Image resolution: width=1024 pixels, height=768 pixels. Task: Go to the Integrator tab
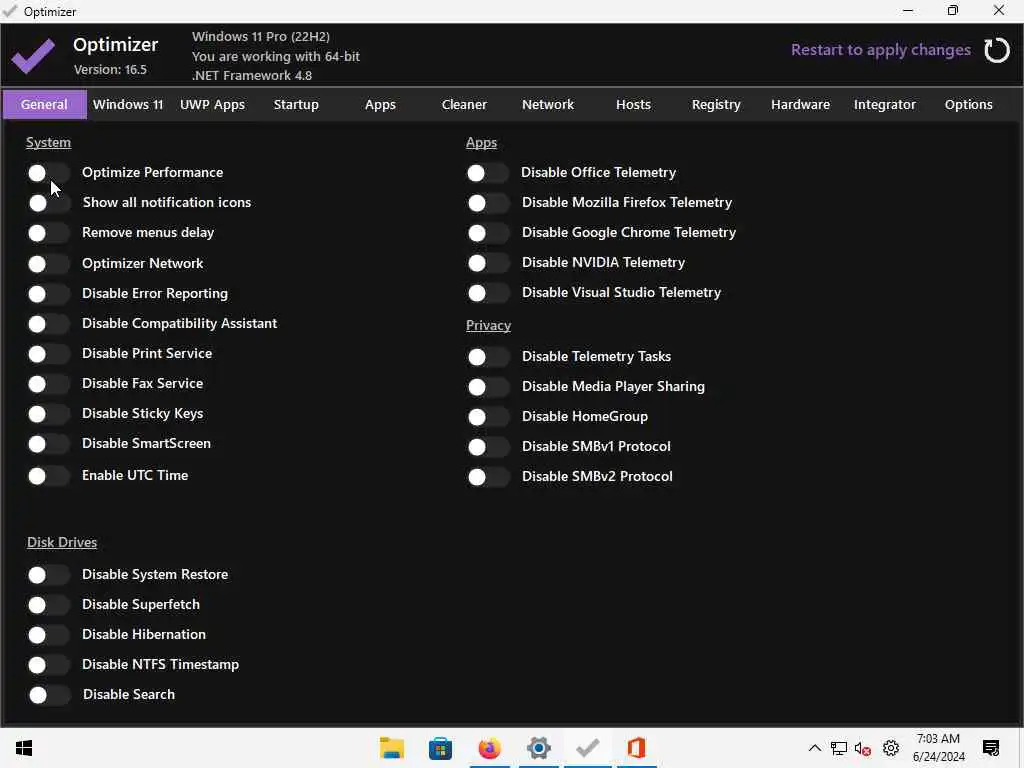[x=885, y=104]
